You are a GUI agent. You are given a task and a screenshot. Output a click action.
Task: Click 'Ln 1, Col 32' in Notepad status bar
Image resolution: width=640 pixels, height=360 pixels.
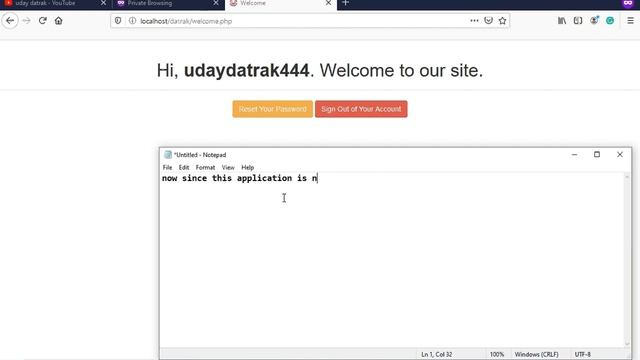coord(436,354)
